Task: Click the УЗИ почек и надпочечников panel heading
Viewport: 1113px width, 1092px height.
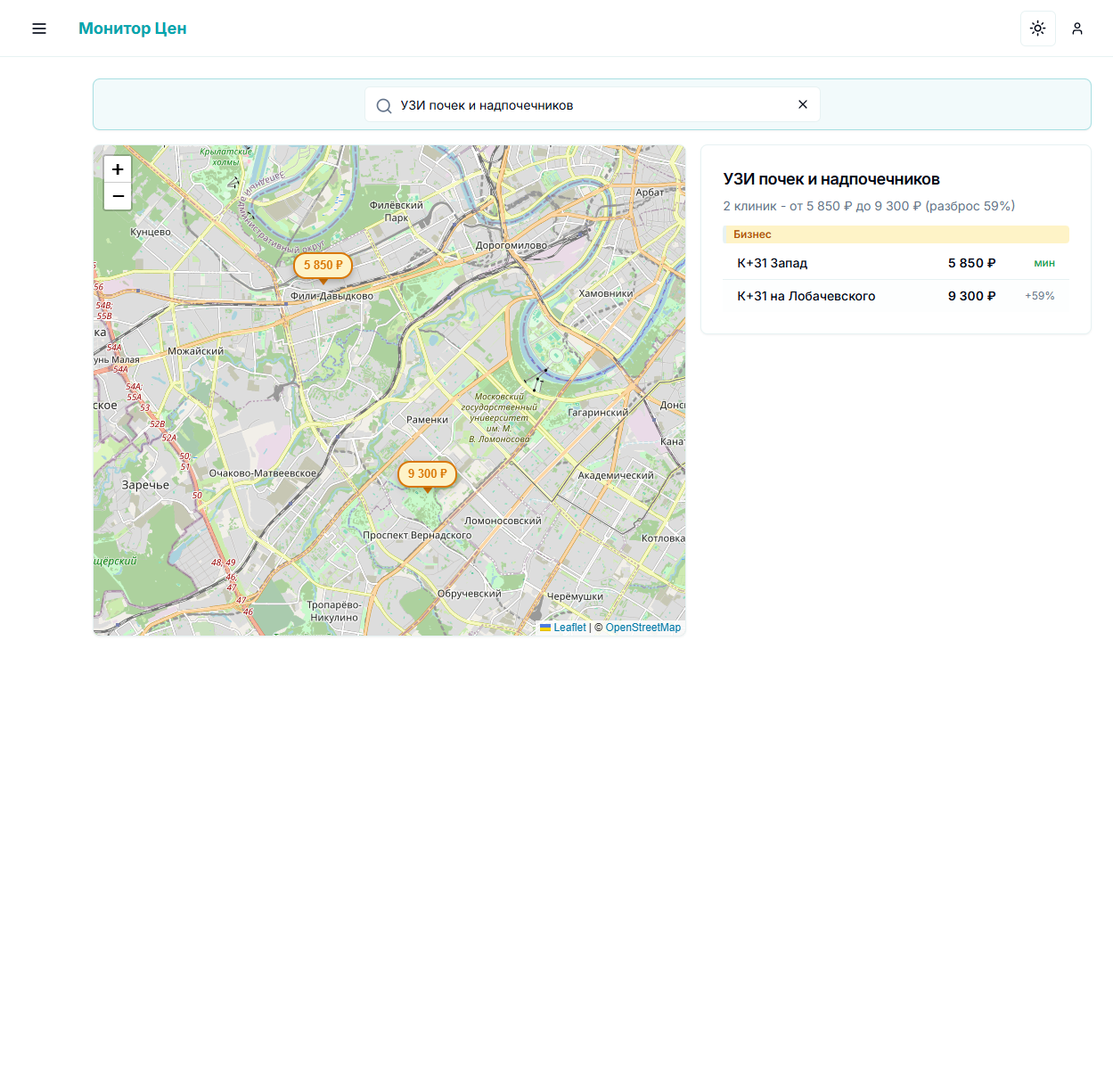Action: coord(831,179)
